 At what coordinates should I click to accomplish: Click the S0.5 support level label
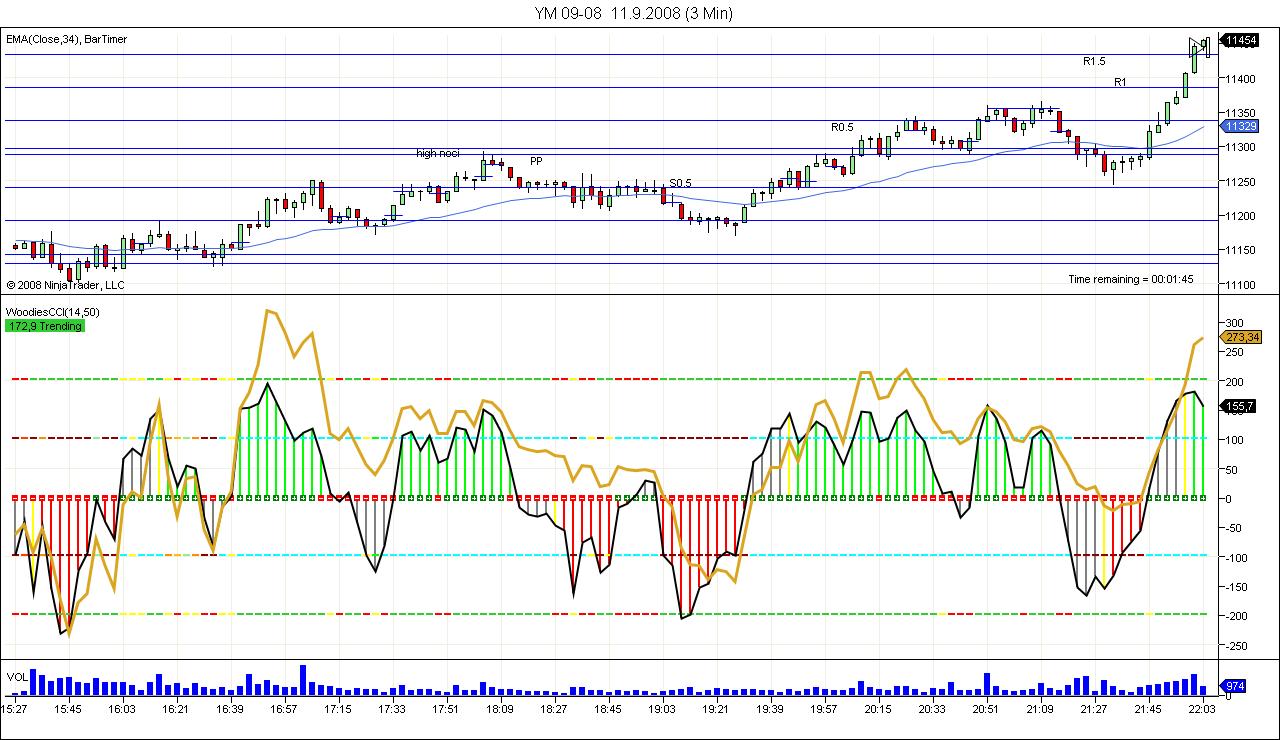tap(680, 183)
